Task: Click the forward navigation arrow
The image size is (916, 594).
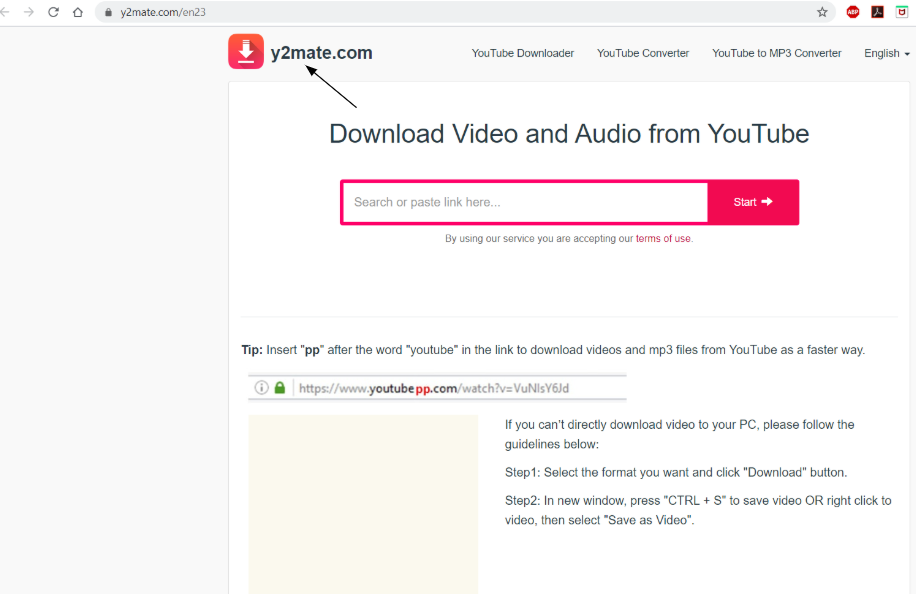Action: point(29,12)
